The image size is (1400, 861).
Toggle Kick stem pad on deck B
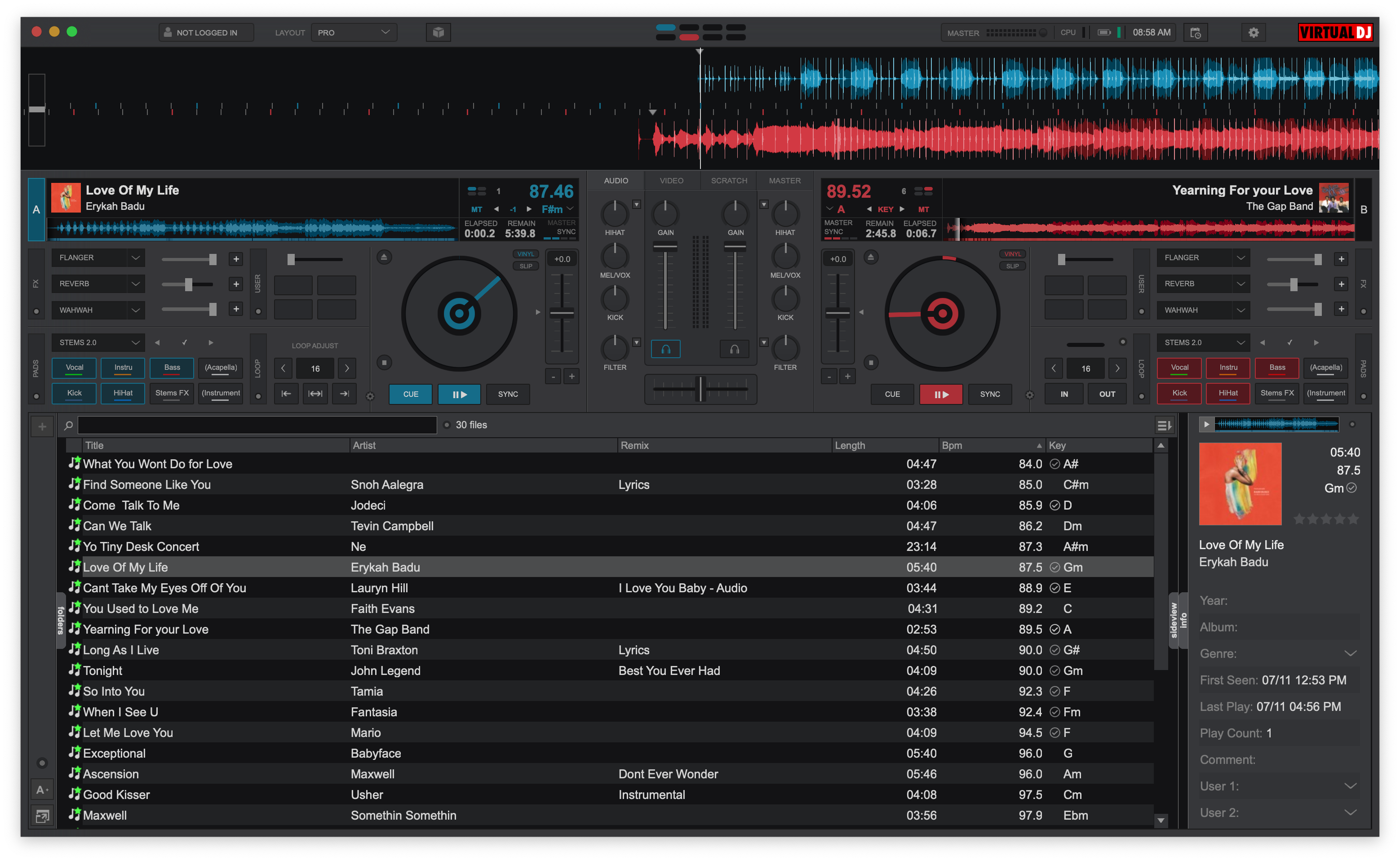tap(1179, 394)
